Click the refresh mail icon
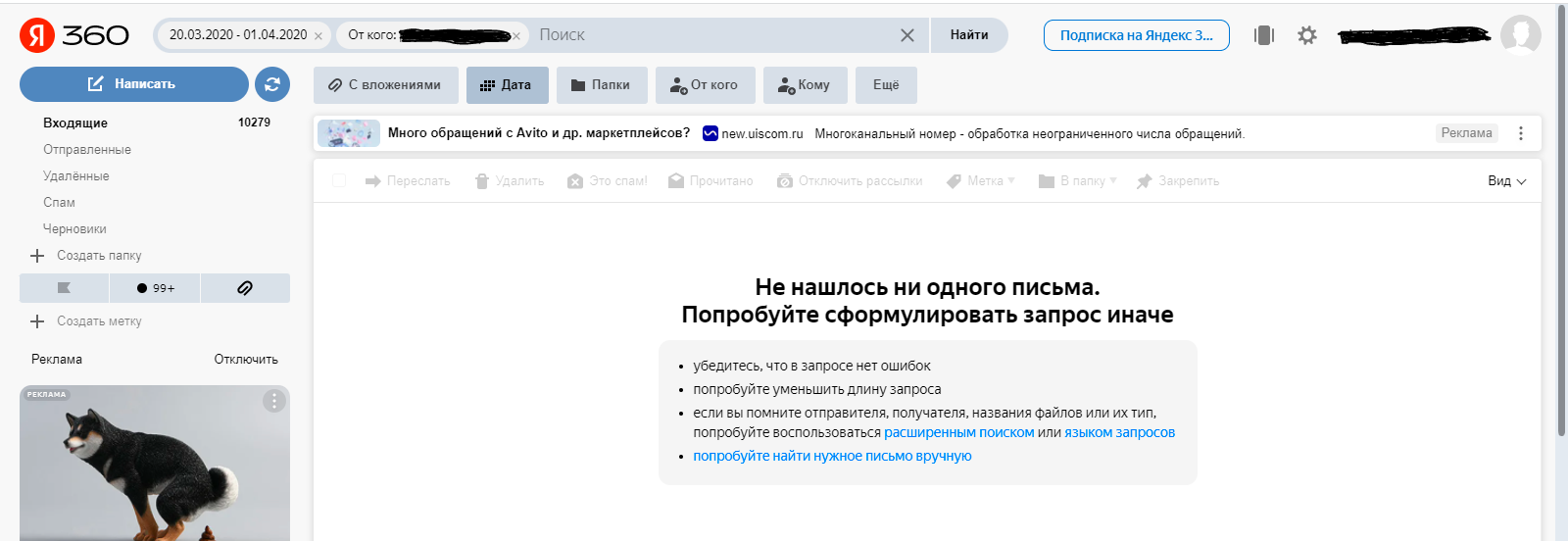Screen dimensions: 1568x541 click(272, 84)
